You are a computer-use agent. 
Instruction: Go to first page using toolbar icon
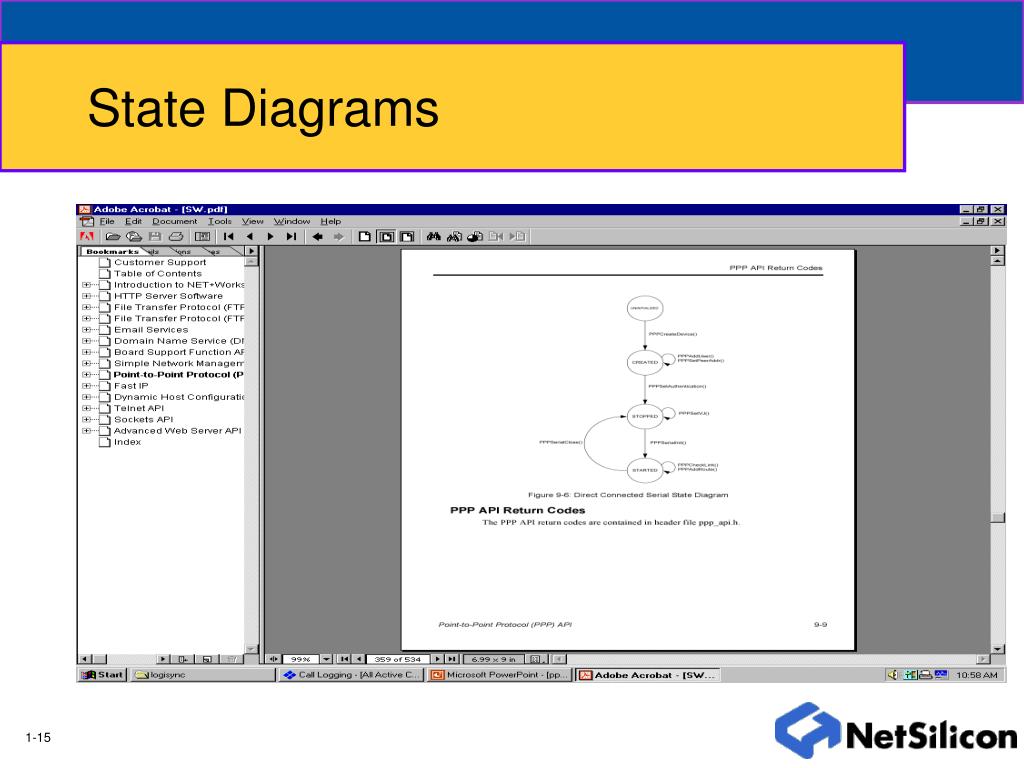[x=228, y=236]
